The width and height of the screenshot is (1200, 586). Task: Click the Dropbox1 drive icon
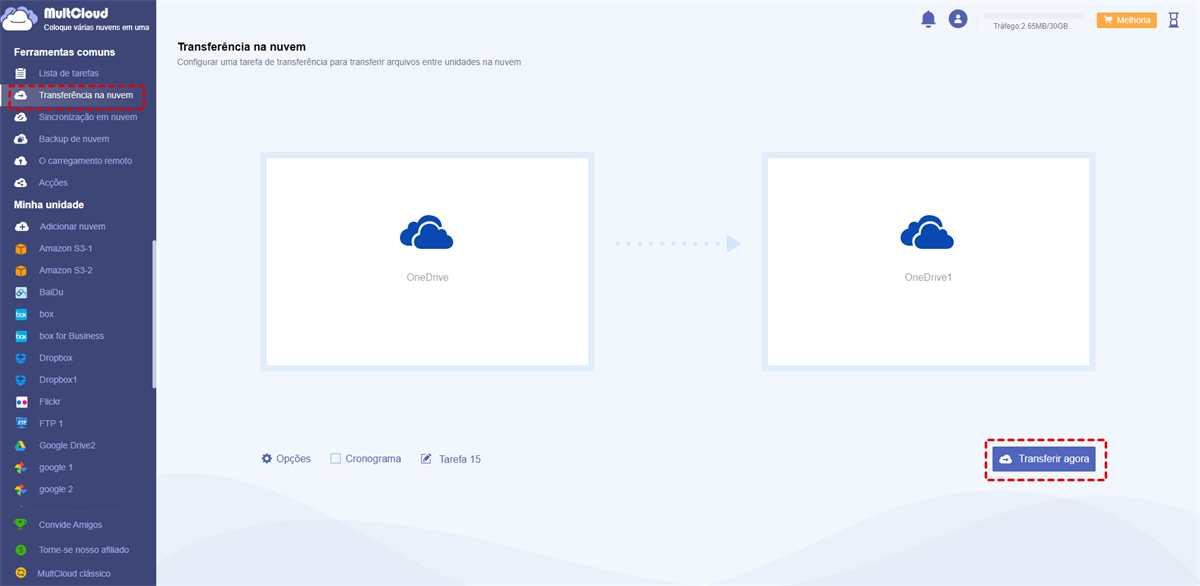pyautogui.click(x=20, y=380)
